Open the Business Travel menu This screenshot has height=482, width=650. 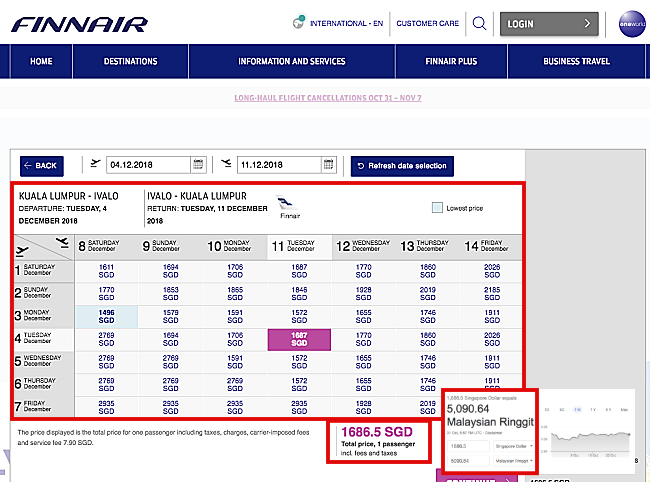(576, 61)
